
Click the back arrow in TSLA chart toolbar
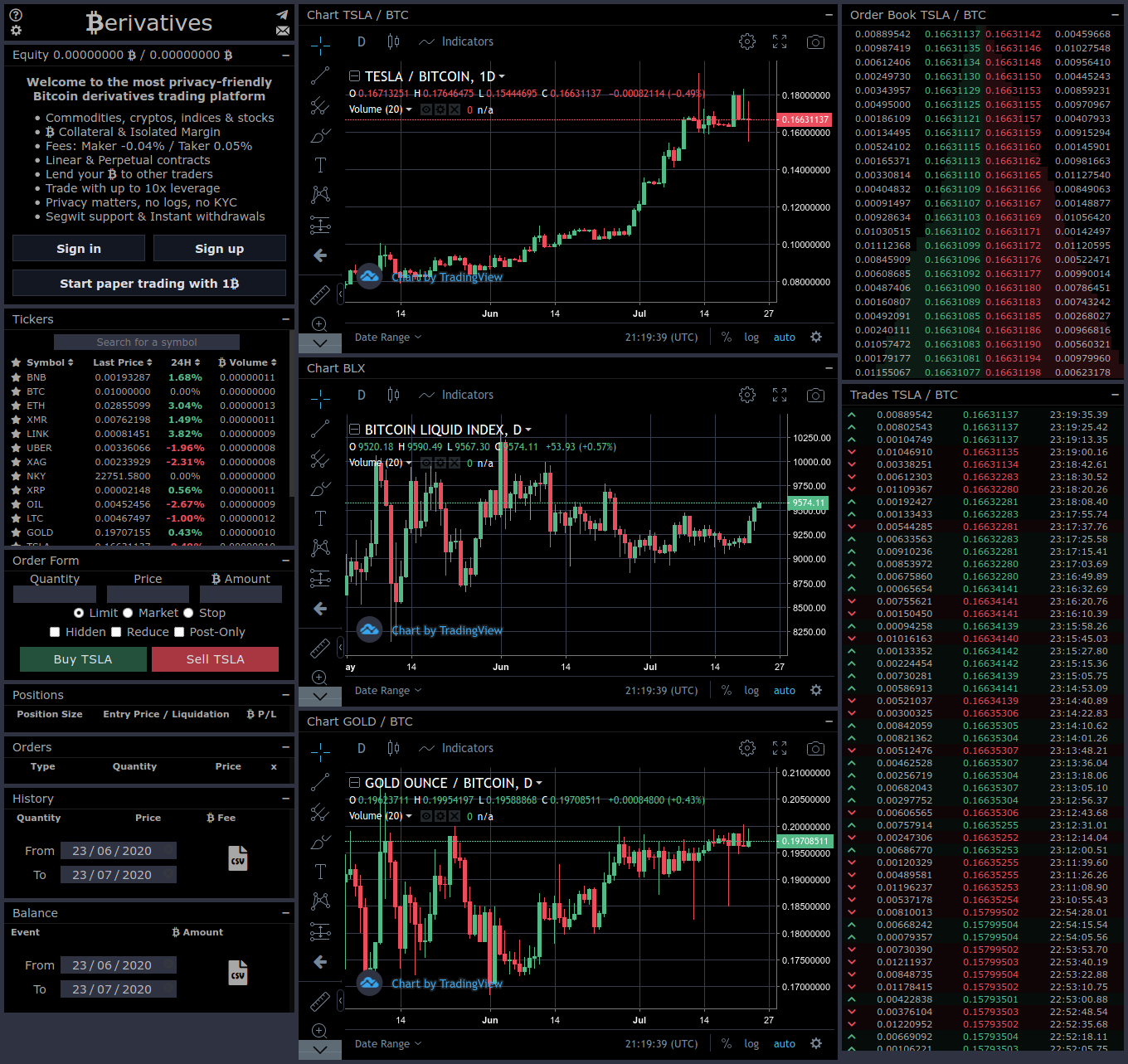pos(320,255)
